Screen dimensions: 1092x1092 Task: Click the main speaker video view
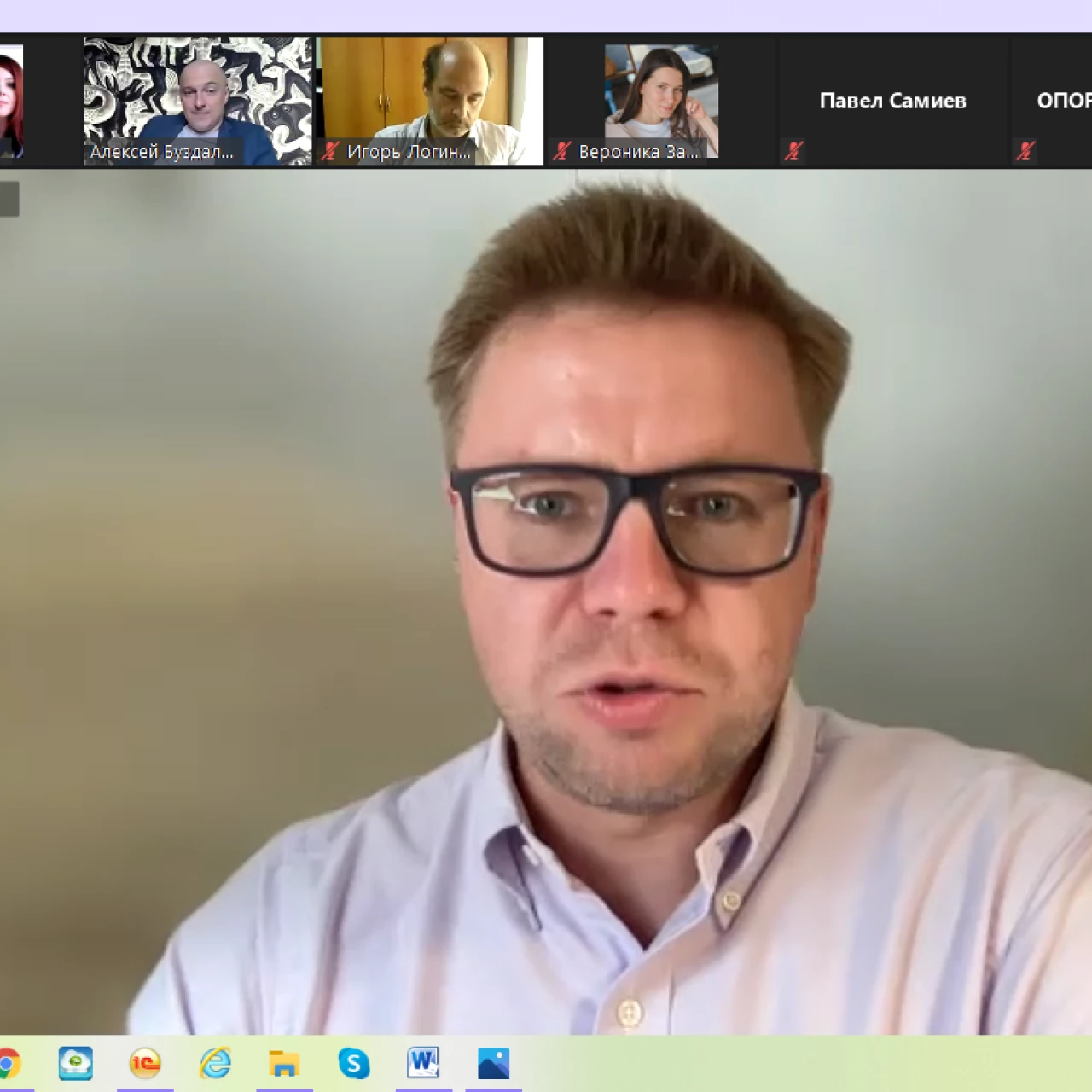tap(546, 601)
